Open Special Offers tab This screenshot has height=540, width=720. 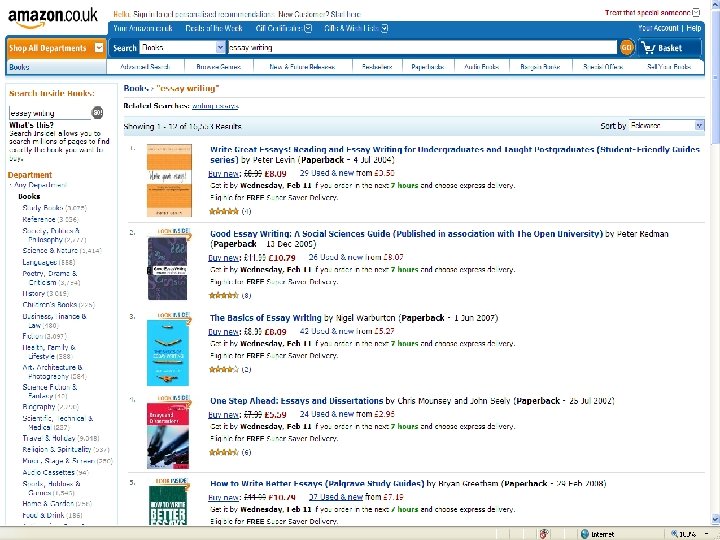[x=603, y=67]
